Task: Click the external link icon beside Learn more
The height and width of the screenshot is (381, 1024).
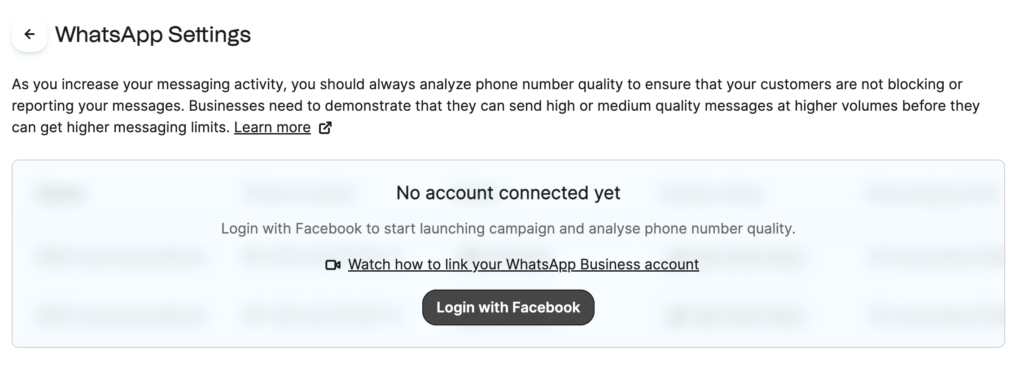Action: tap(325, 128)
